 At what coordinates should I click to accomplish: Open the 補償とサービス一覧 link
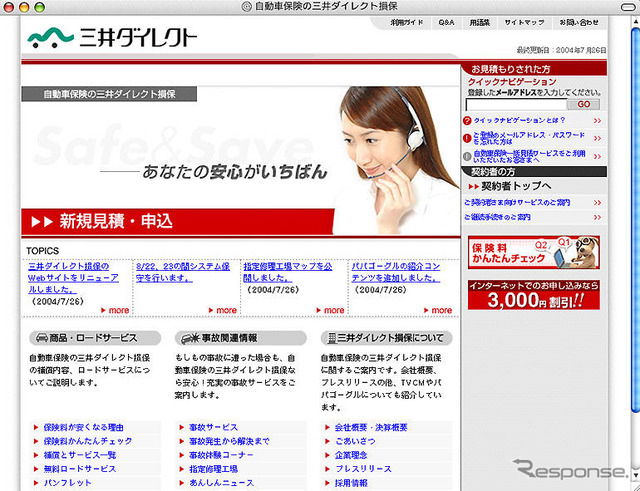80,455
